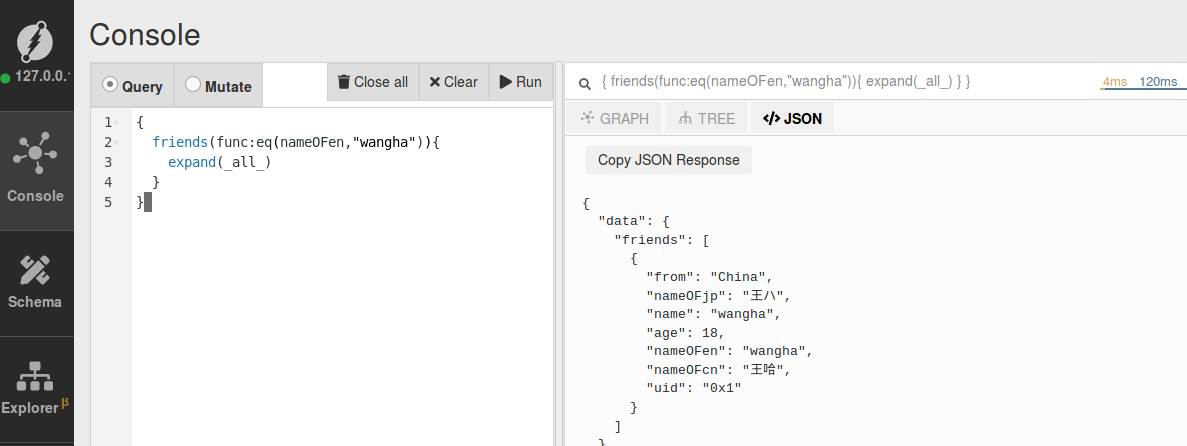This screenshot has height=446, width=1187.
Task: Click the trash icon on Close all
Action: pos(344,82)
